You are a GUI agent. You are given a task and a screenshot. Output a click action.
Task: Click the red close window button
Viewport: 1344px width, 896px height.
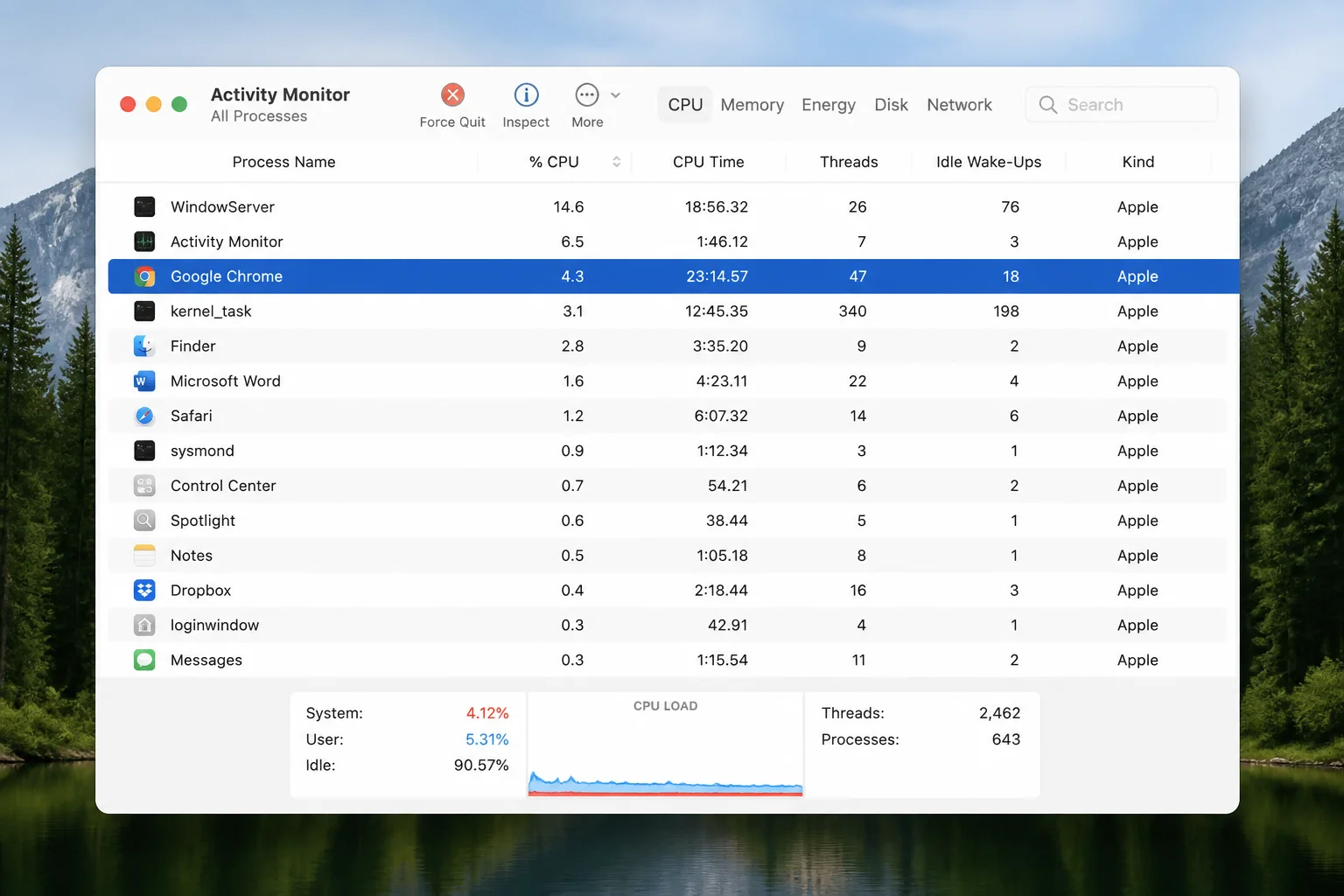coord(128,104)
